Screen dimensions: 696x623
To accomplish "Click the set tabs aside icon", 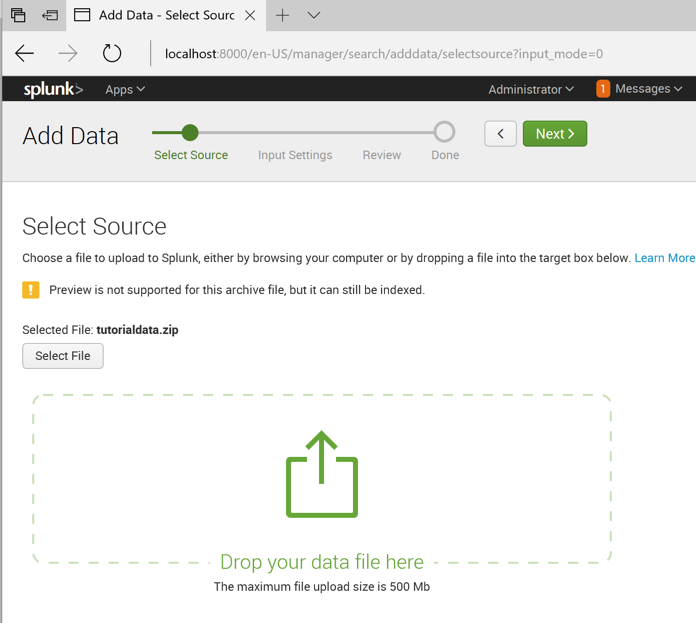I will coord(50,16).
